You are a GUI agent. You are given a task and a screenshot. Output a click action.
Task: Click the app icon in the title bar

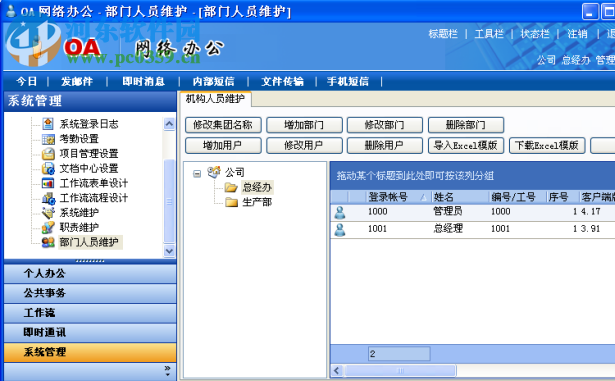(11, 11)
